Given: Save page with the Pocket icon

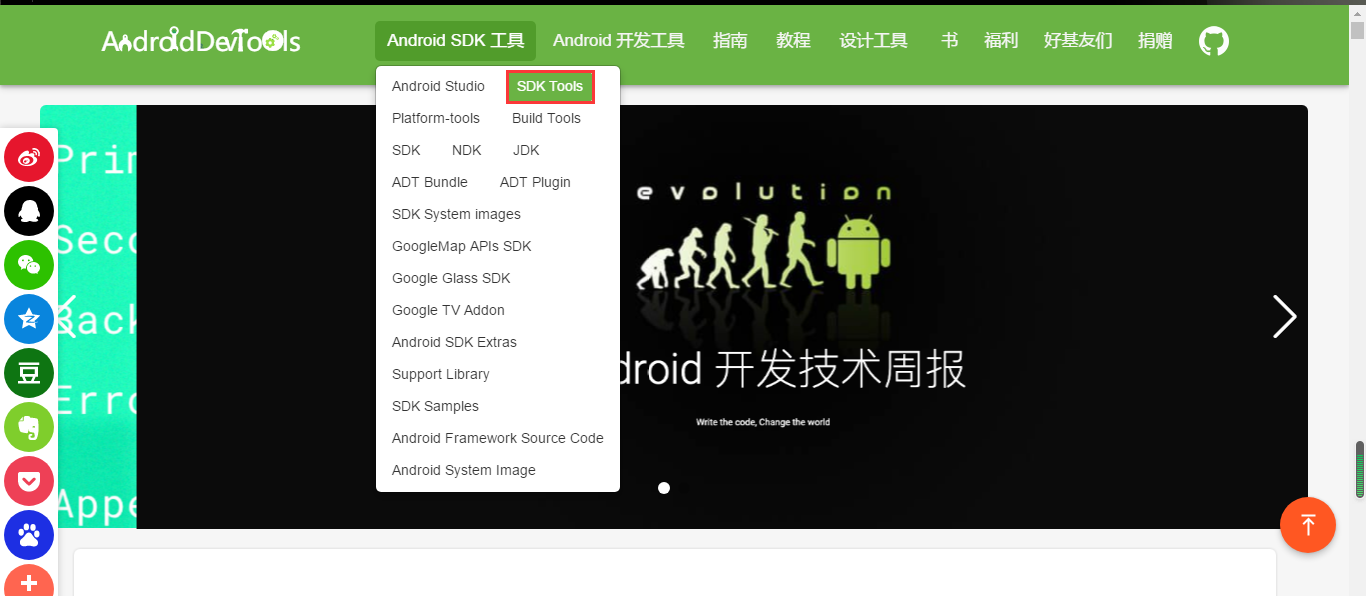Looking at the screenshot, I should click(29, 481).
